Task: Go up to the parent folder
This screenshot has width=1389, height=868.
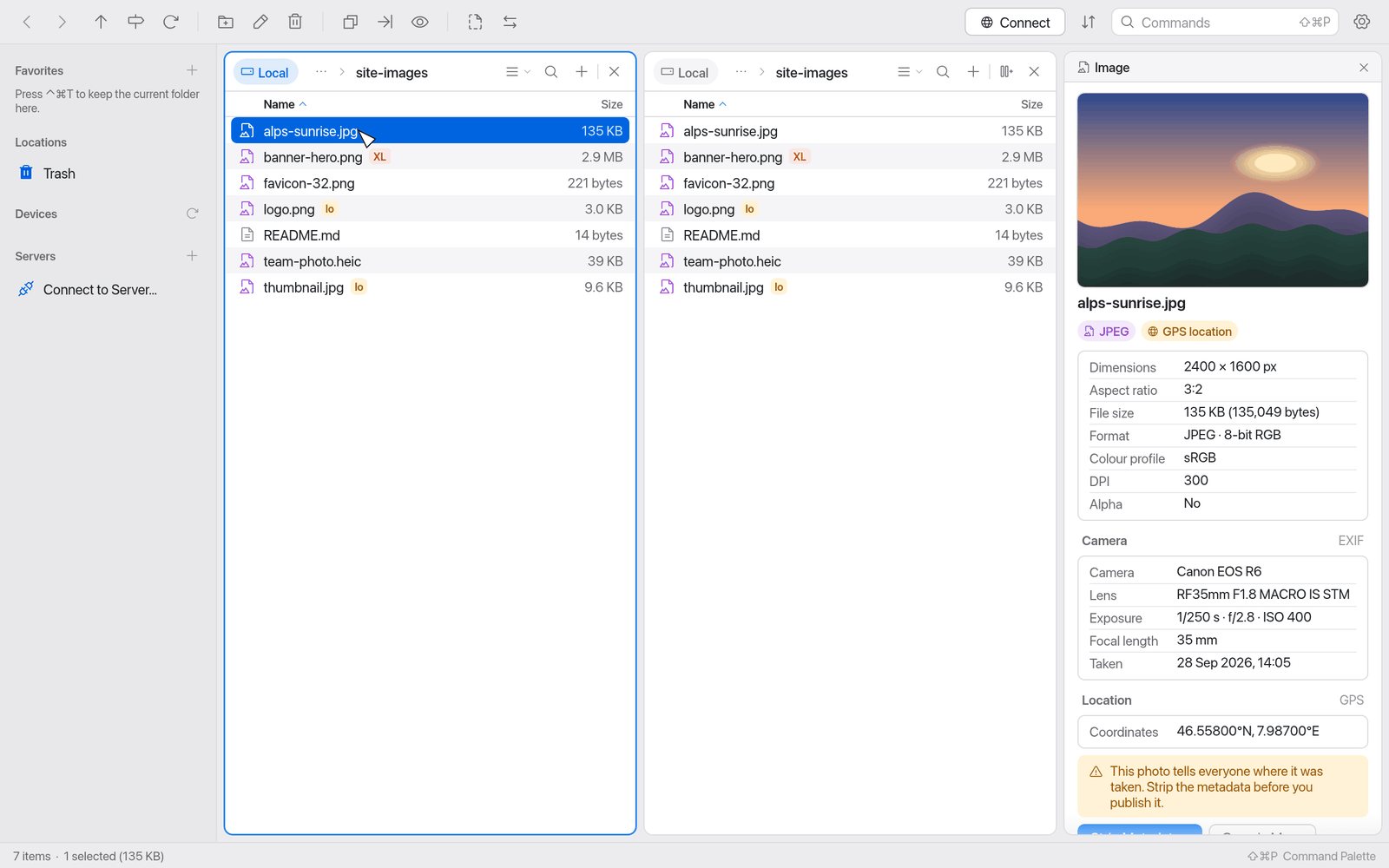Action: [101, 22]
